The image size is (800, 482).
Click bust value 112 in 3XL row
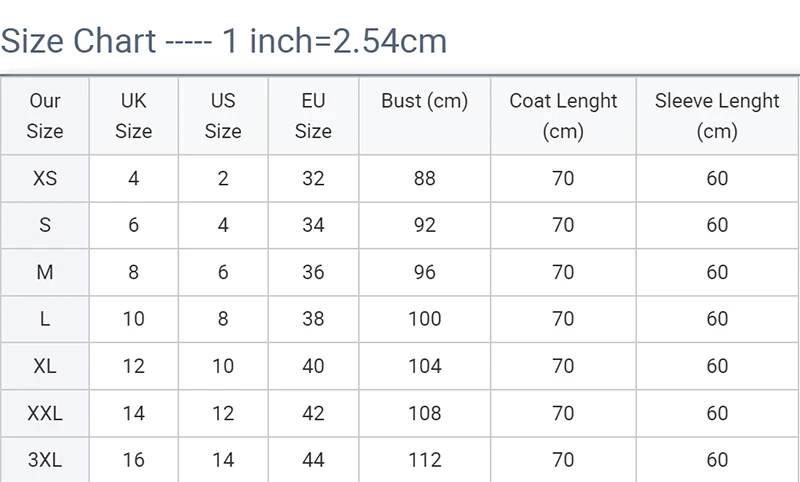(424, 460)
